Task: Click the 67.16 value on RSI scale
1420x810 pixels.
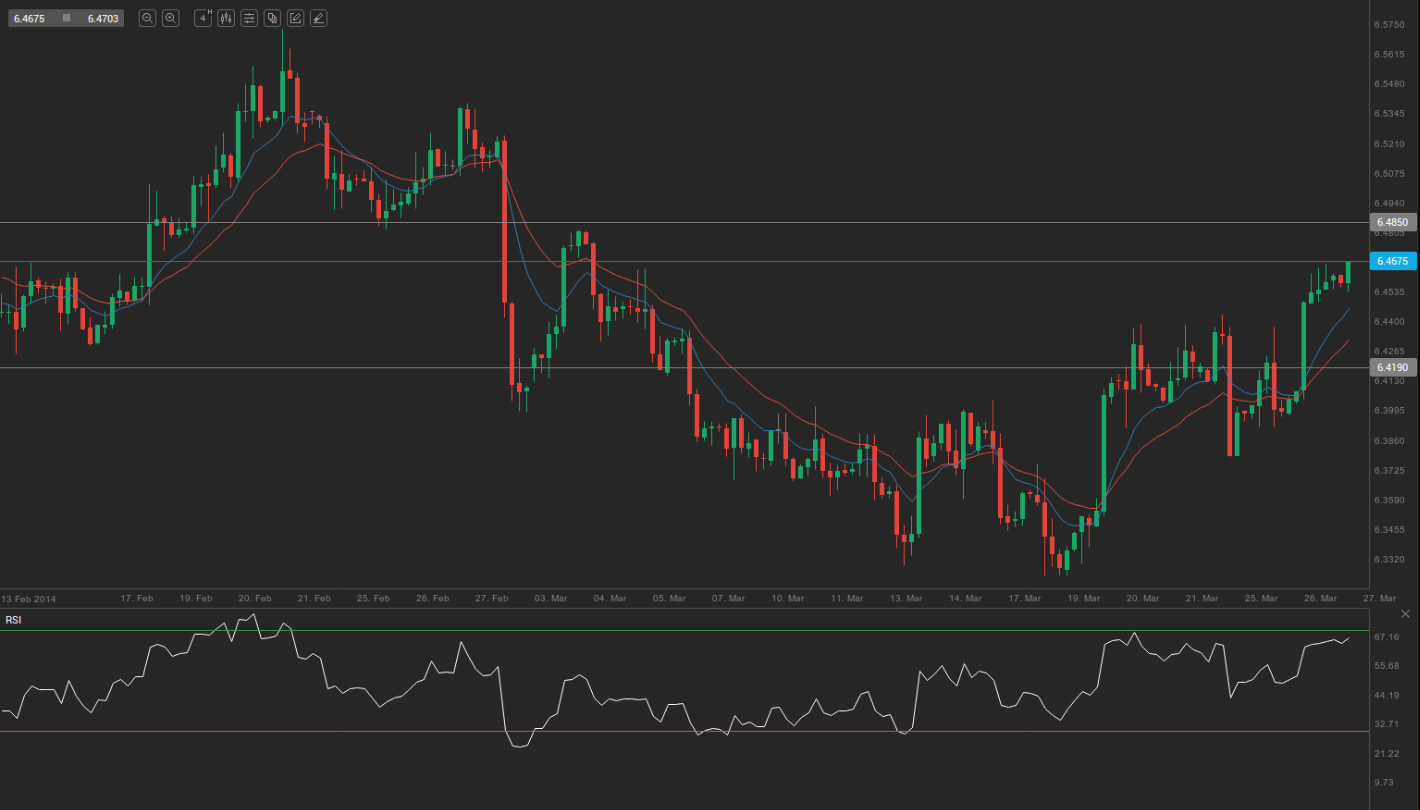Action: (1387, 637)
